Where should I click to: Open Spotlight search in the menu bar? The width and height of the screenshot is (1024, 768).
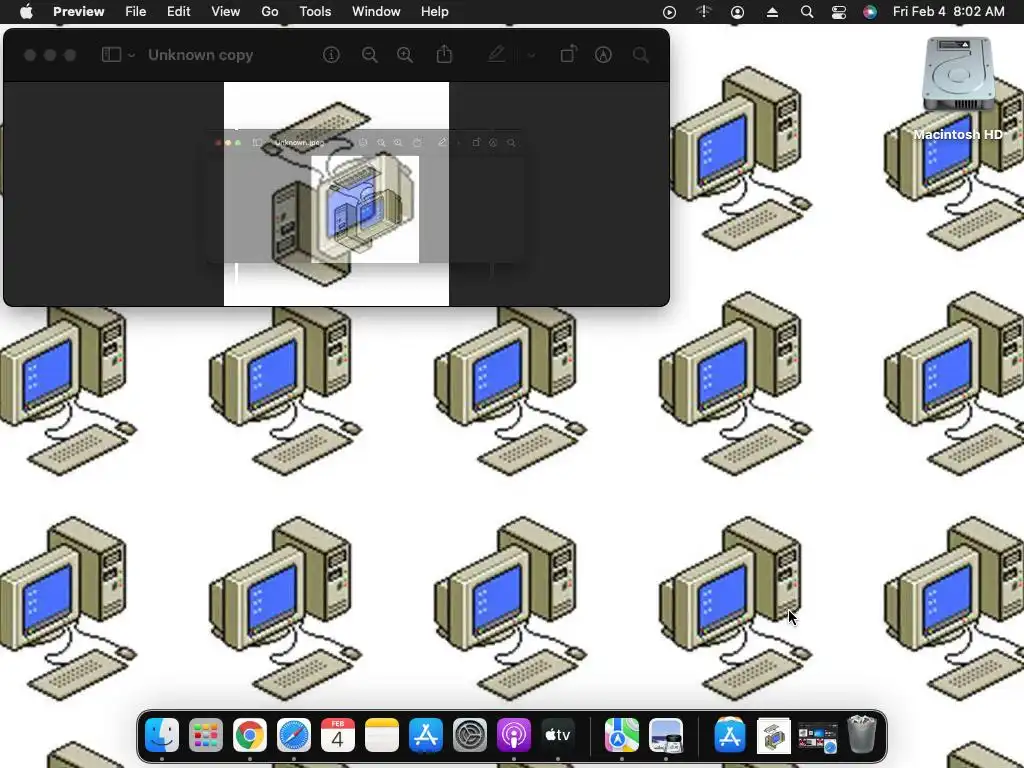807,12
